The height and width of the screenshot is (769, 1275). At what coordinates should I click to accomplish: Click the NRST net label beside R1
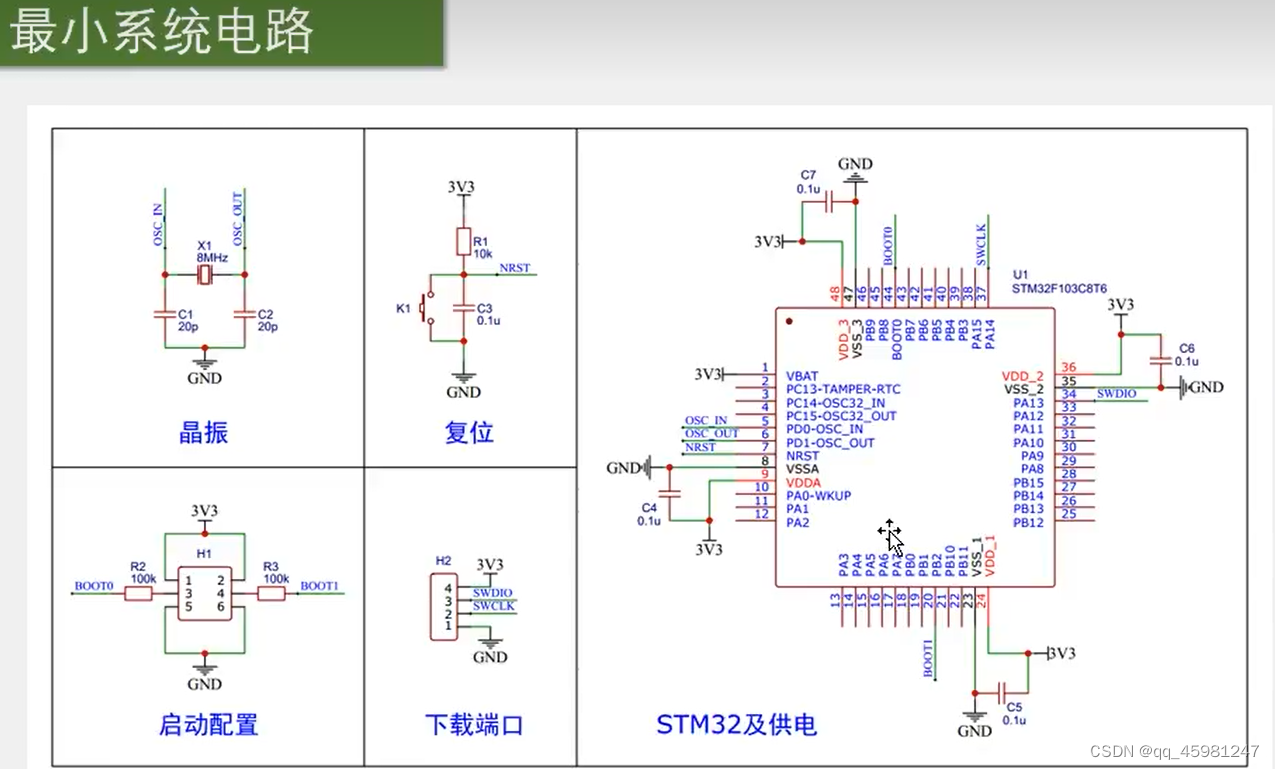515,268
